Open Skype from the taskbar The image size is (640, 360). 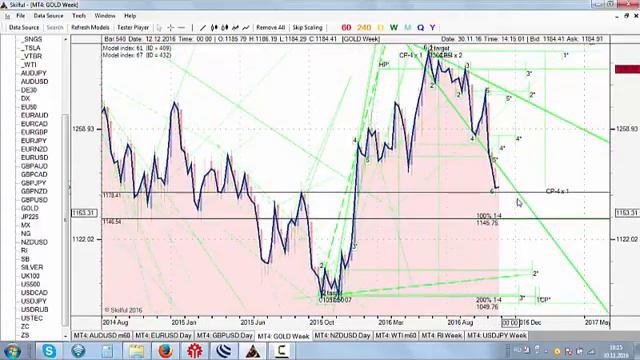pos(49,351)
